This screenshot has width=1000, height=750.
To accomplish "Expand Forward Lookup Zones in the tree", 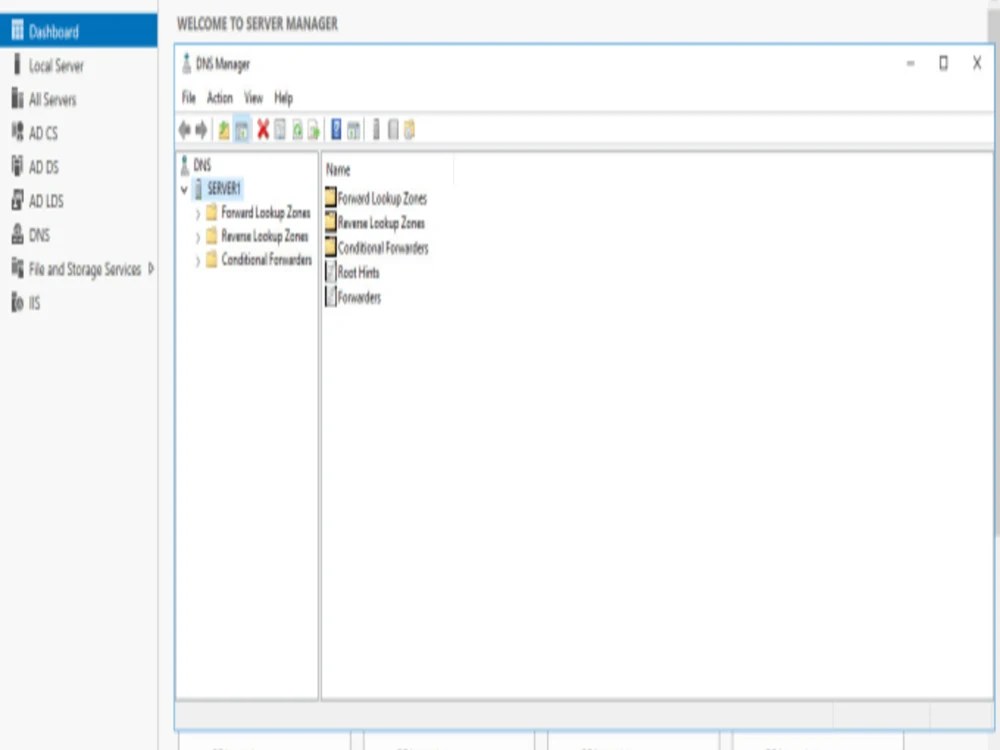I will [x=197, y=213].
